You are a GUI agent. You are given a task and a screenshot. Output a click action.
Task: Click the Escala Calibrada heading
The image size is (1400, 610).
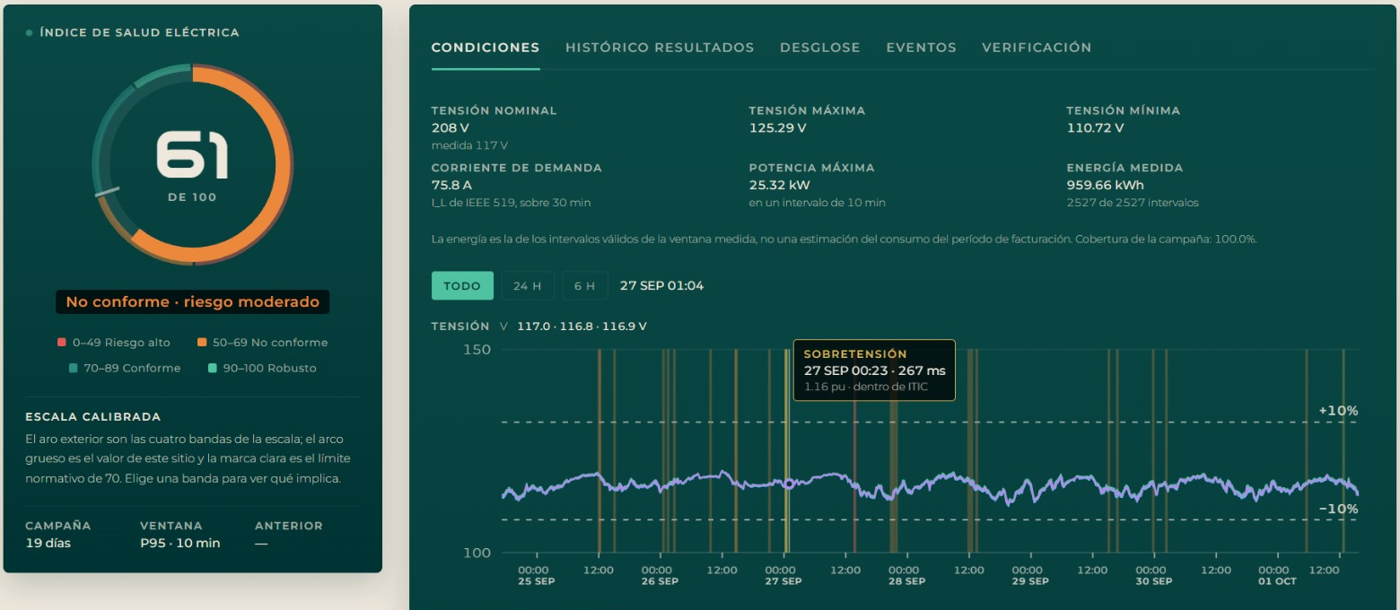pyautogui.click(x=93, y=417)
